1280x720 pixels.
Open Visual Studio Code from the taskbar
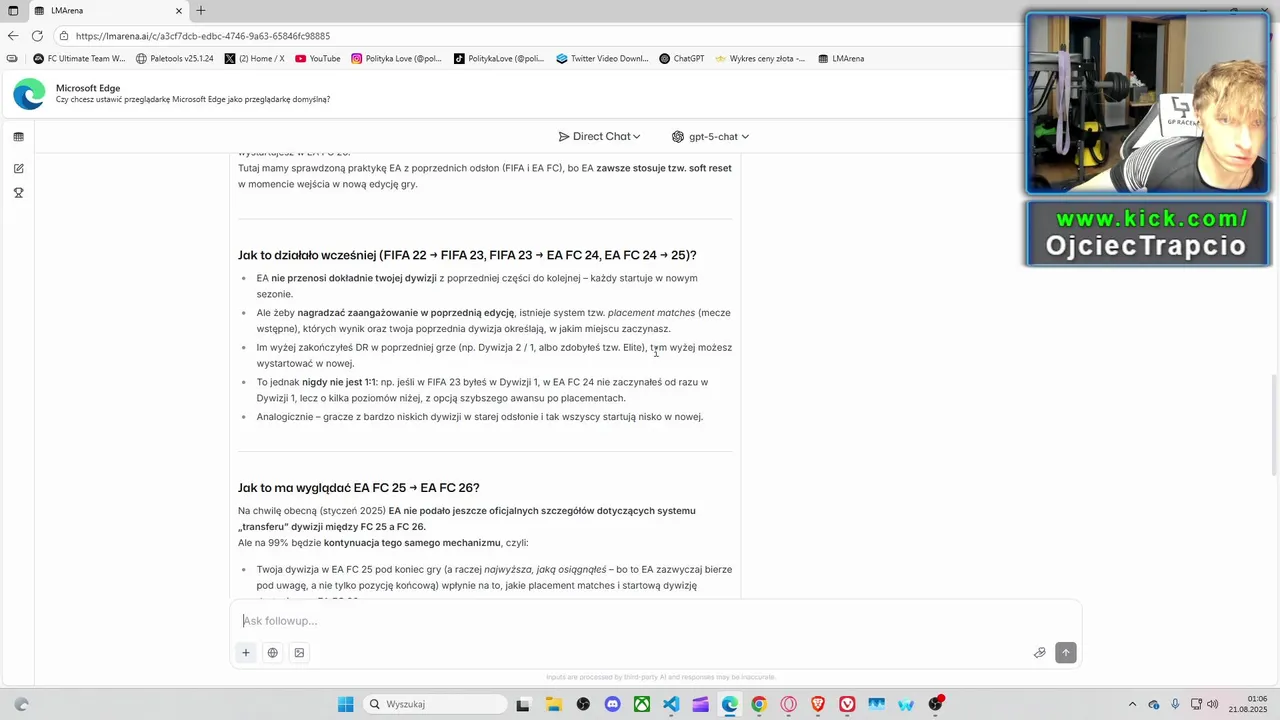(x=671, y=704)
